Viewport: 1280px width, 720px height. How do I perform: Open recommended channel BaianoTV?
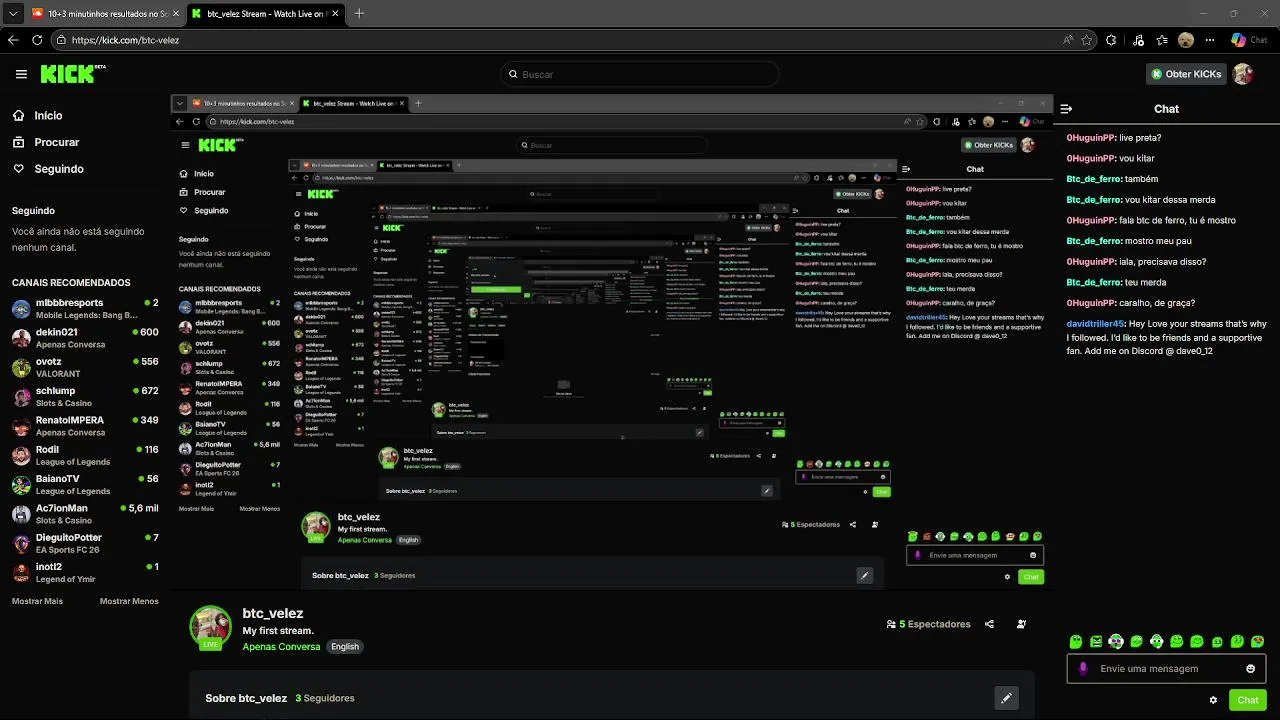pos(85,484)
